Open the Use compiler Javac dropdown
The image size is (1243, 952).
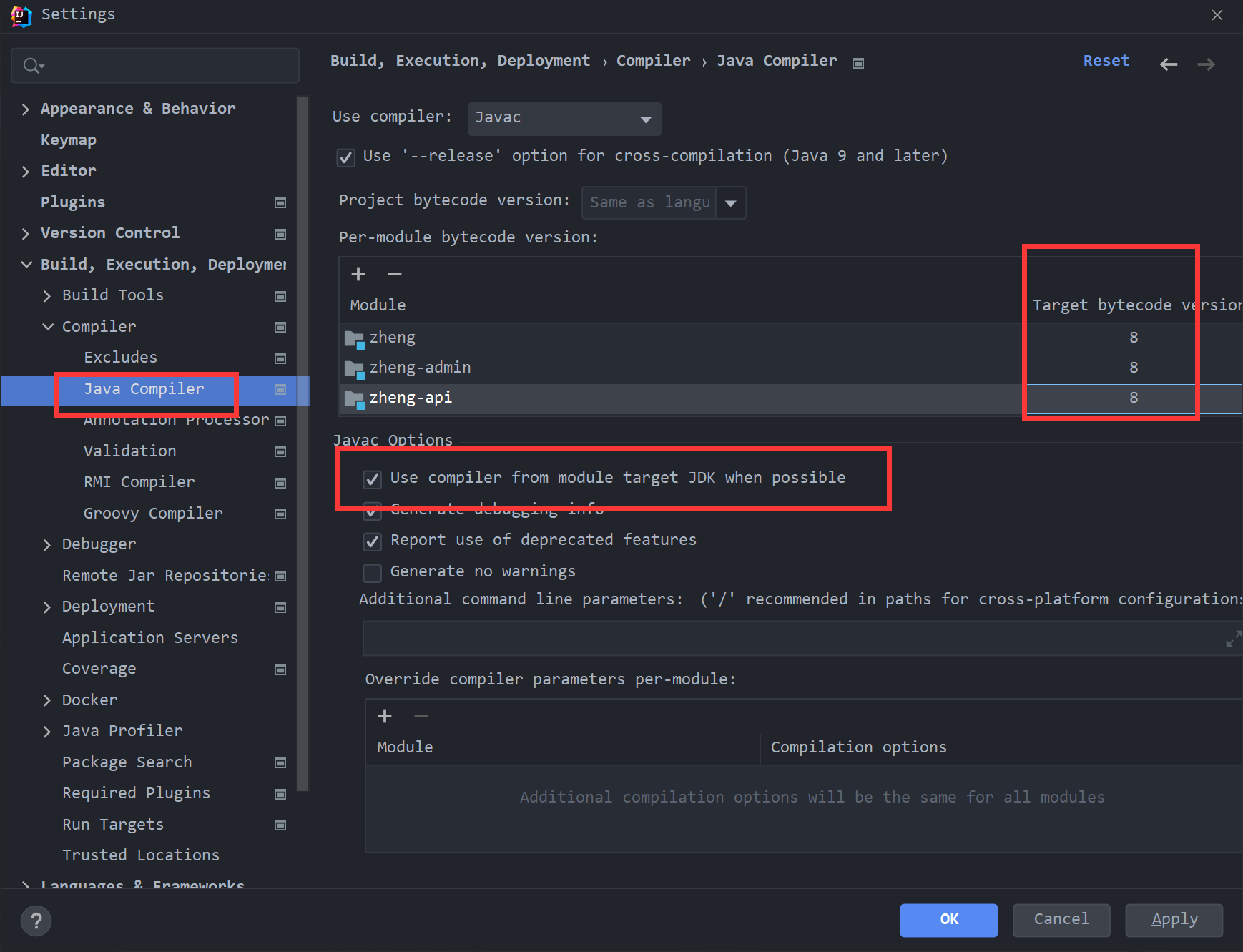pyautogui.click(x=564, y=119)
